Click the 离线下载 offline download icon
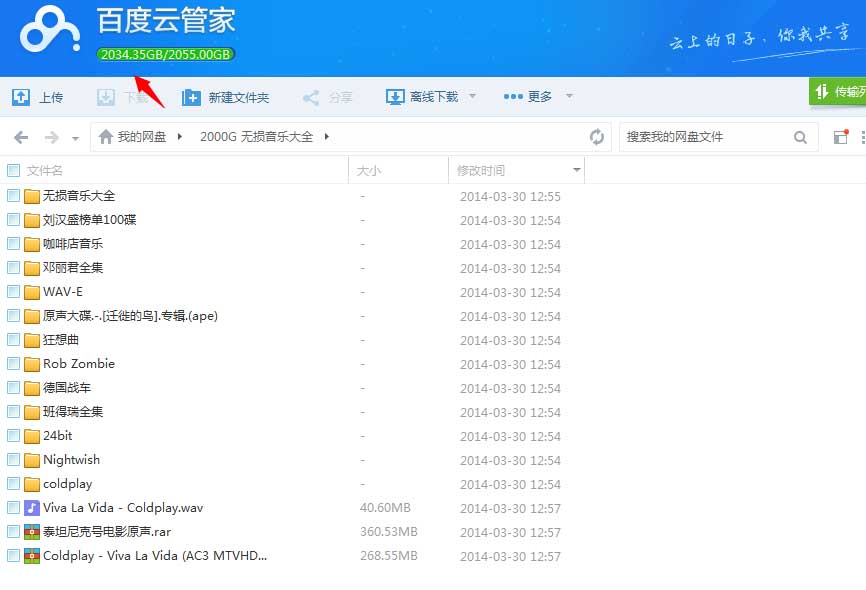The width and height of the screenshot is (866, 590). (395, 97)
